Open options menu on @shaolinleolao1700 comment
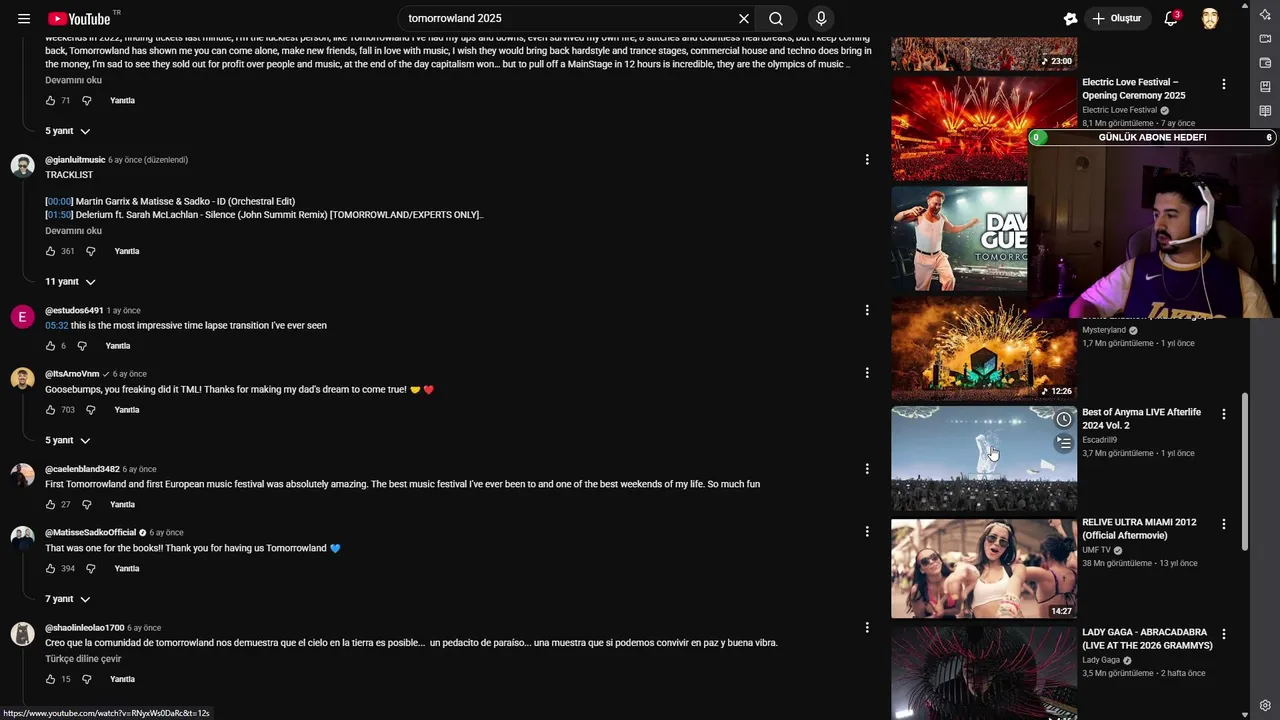 pyautogui.click(x=867, y=628)
